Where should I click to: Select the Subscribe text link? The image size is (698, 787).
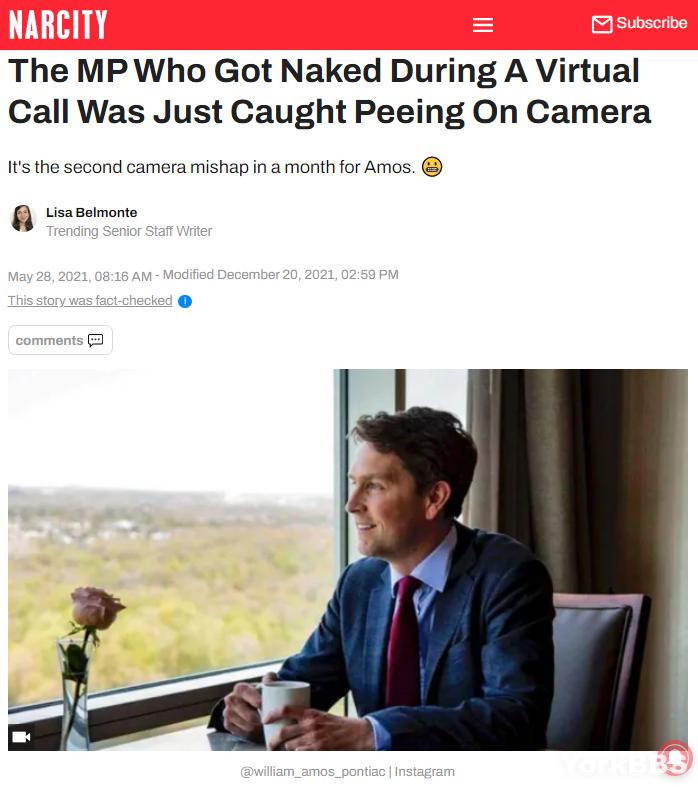point(651,23)
